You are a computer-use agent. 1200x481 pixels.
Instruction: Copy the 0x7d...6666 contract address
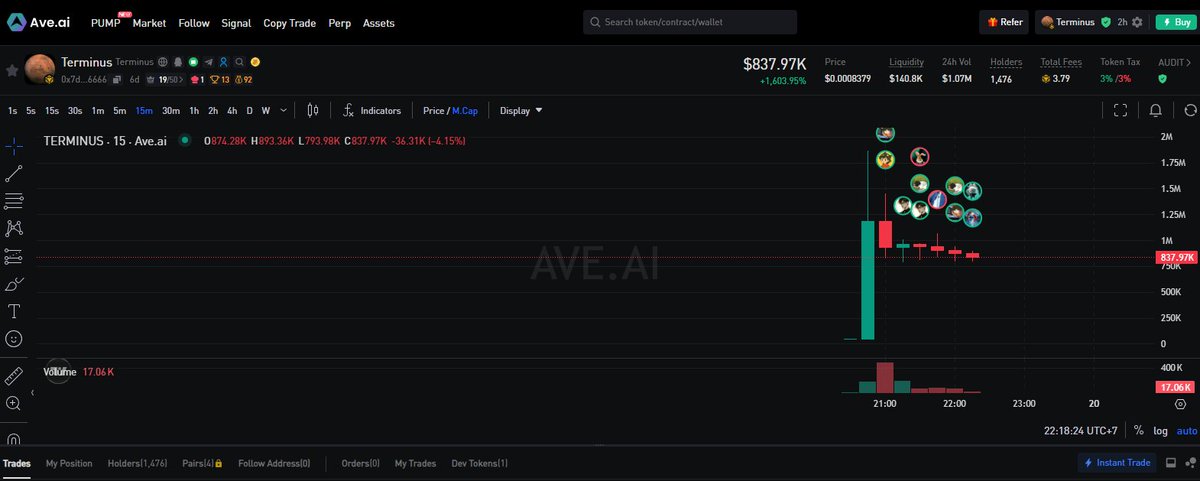(x=117, y=79)
